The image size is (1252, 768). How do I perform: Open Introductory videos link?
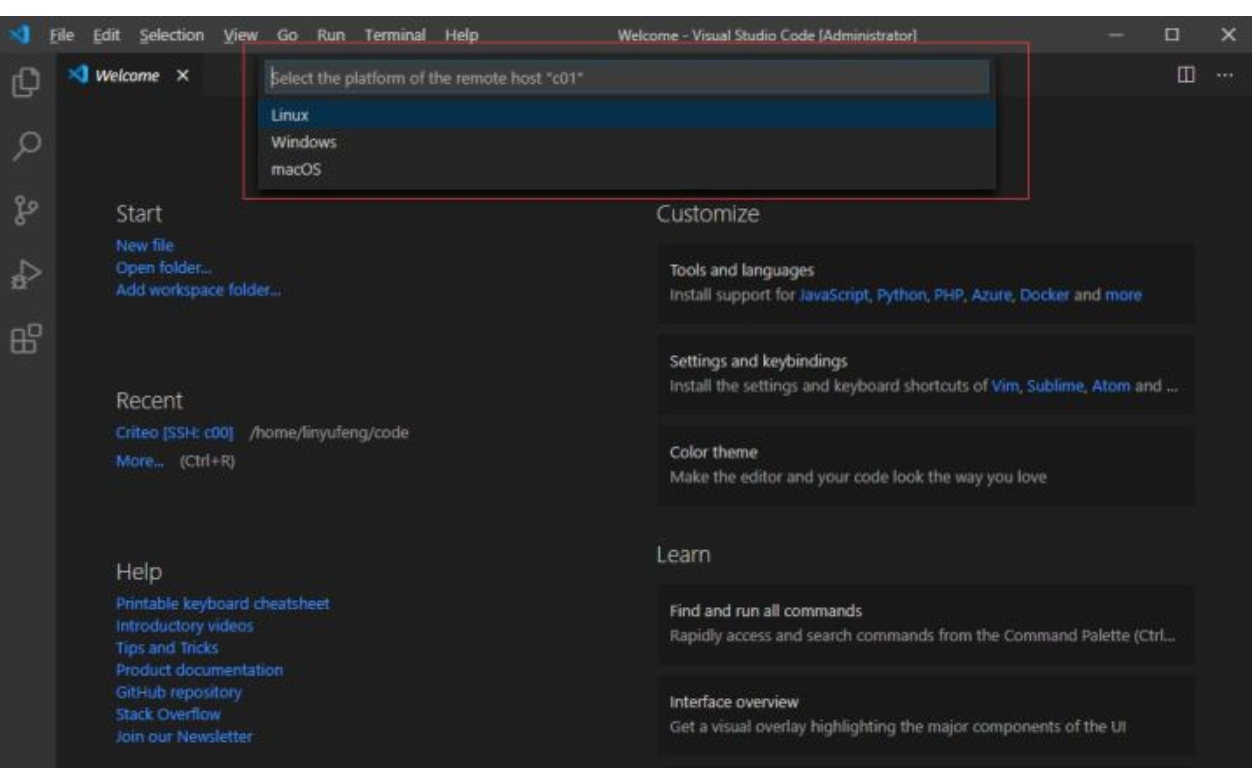[x=185, y=626]
